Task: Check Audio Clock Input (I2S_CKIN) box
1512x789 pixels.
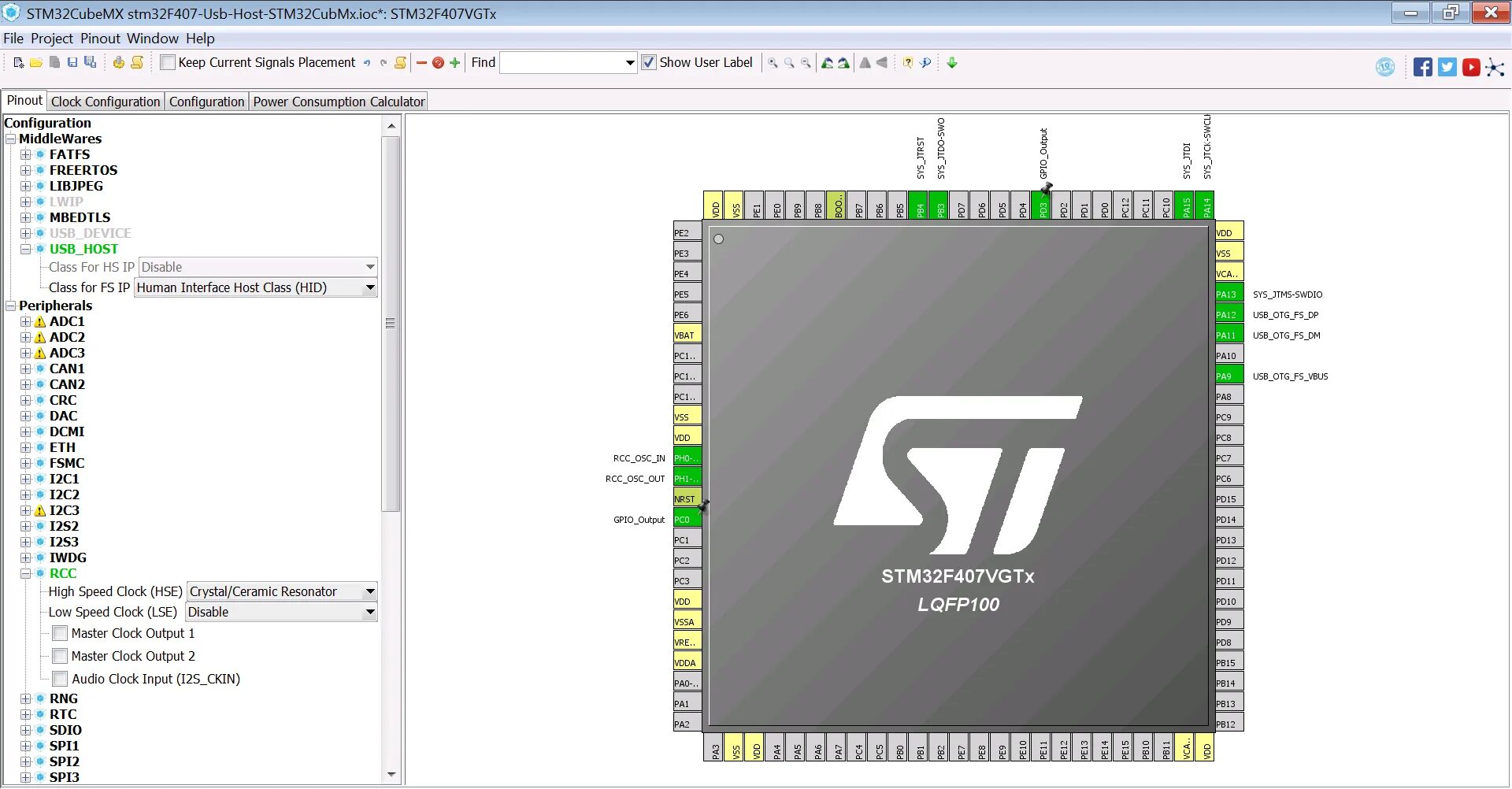Action: tap(60, 679)
